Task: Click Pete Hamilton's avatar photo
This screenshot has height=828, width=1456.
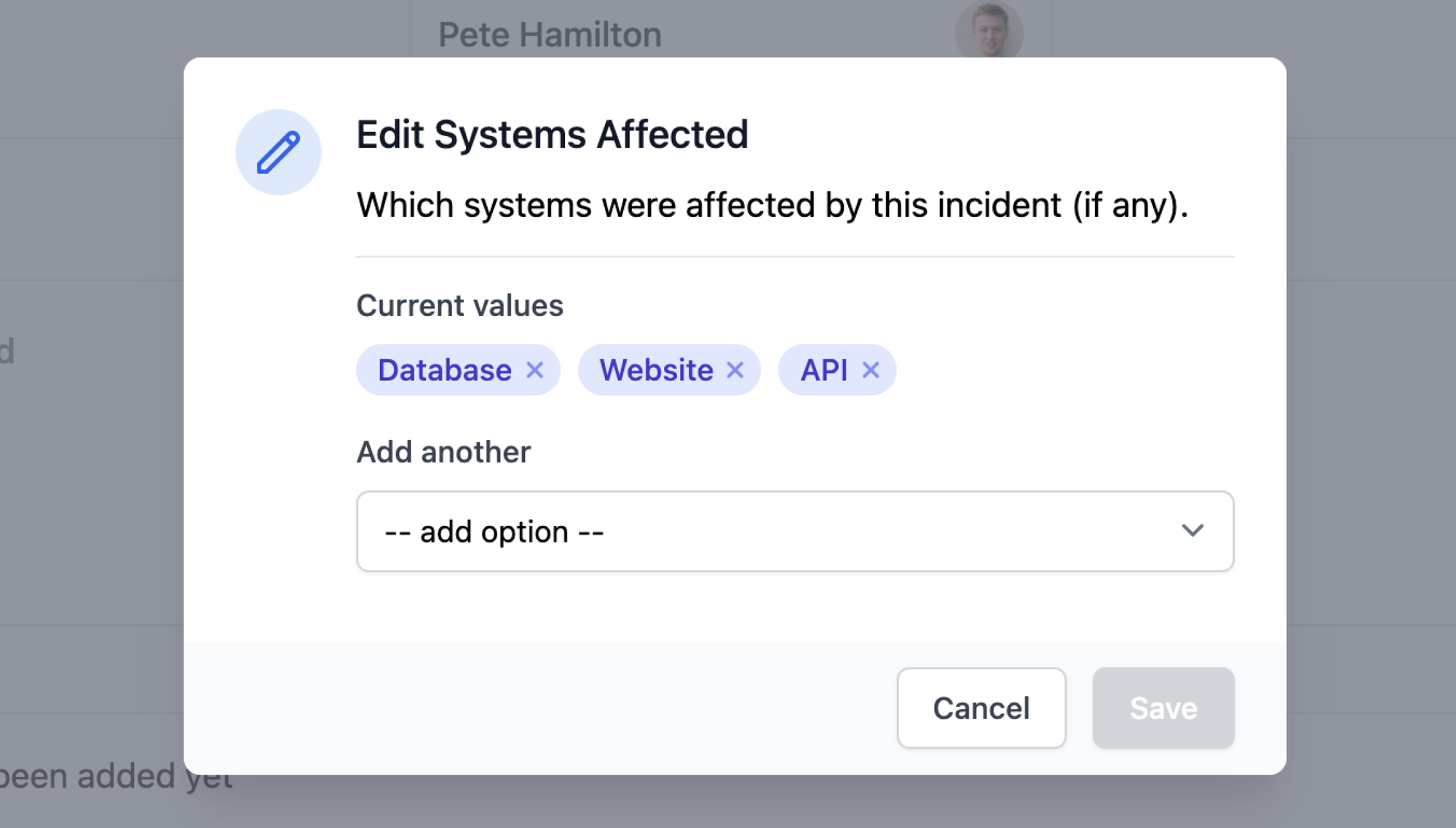Action: 989,31
